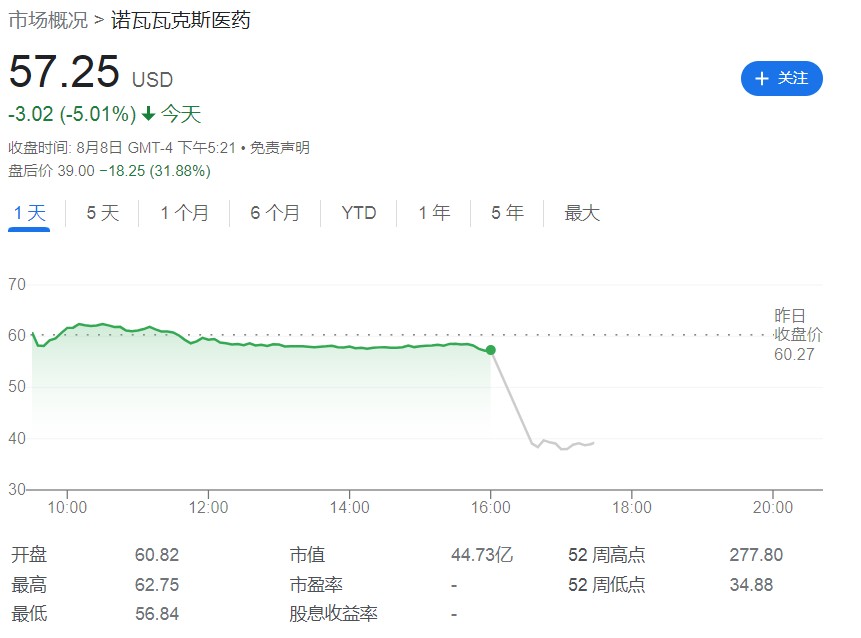Click the -3.02 (-5.01%) daily change
The width and height of the screenshot is (861, 638).
[72, 114]
